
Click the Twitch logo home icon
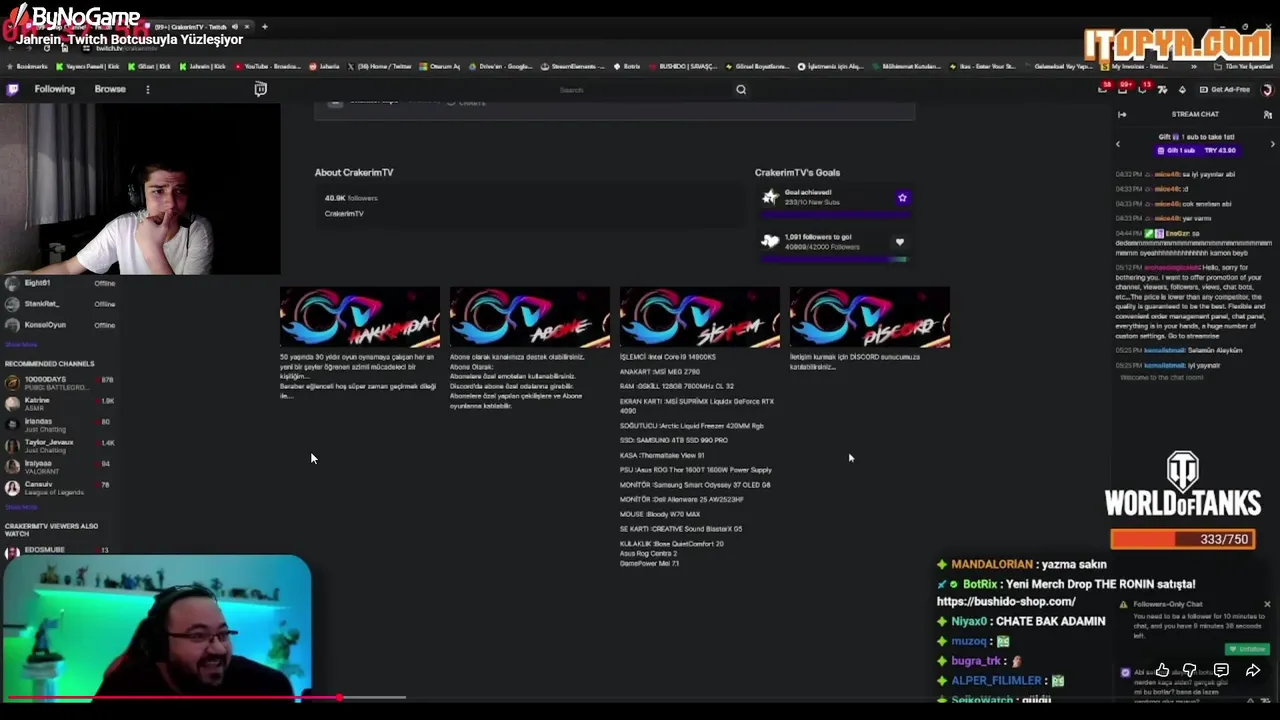[12, 89]
